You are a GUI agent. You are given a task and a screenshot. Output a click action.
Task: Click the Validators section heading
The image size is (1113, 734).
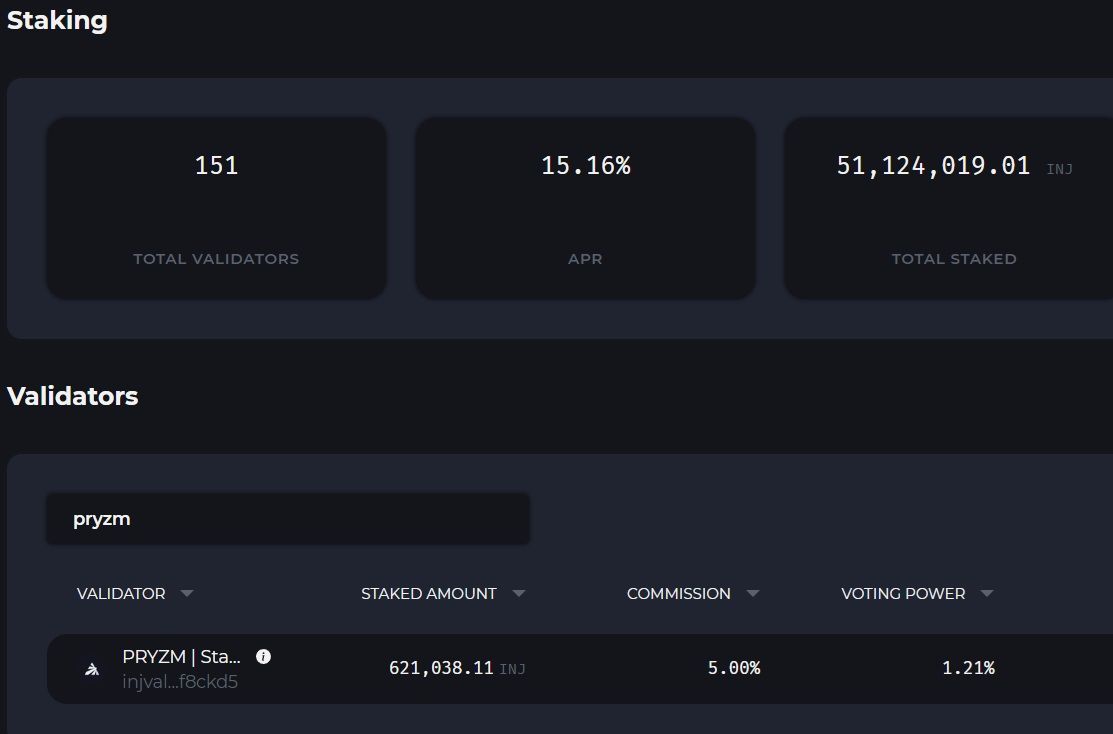(x=72, y=396)
